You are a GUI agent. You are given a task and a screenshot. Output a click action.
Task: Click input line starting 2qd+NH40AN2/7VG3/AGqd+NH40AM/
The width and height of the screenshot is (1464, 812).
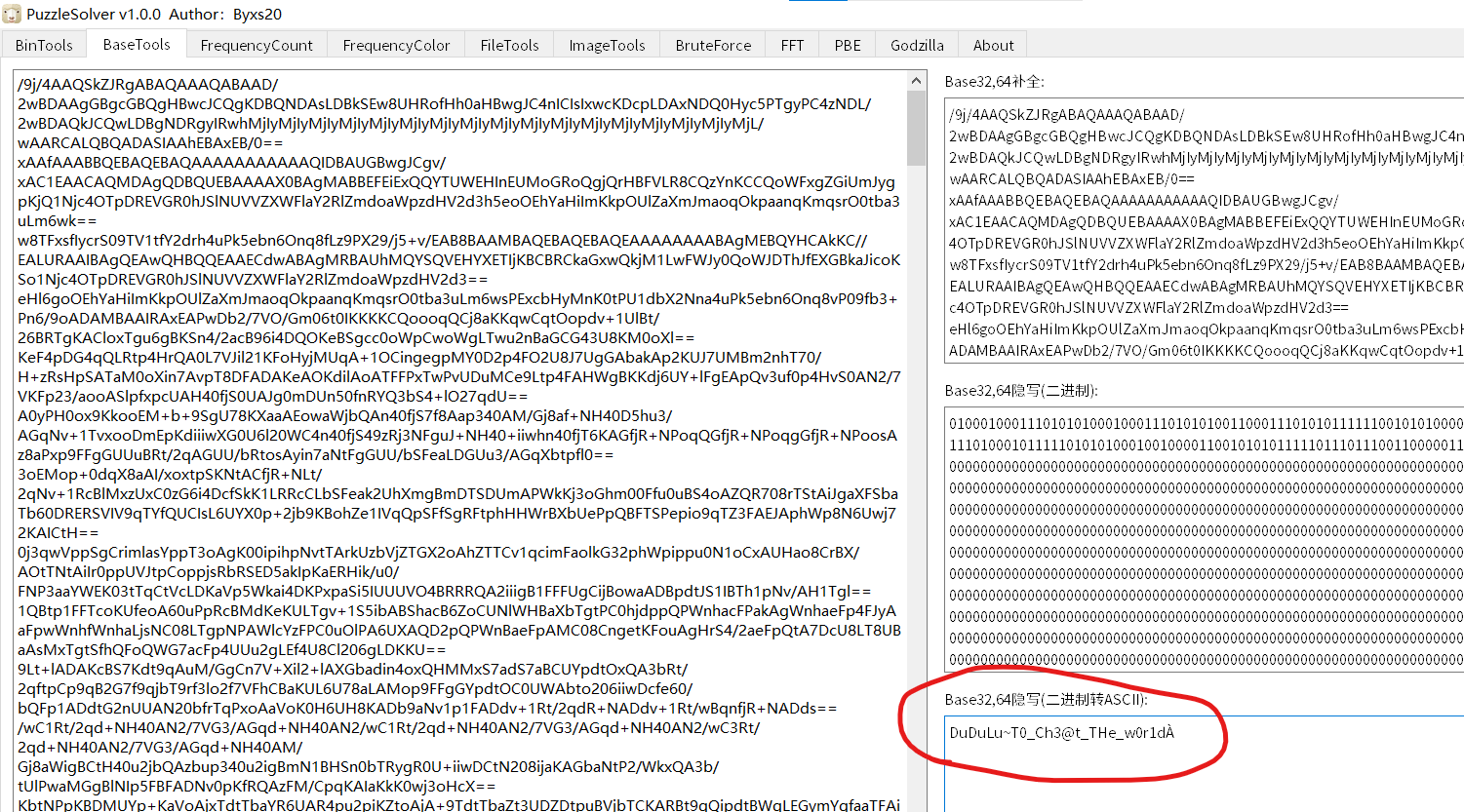[160, 747]
